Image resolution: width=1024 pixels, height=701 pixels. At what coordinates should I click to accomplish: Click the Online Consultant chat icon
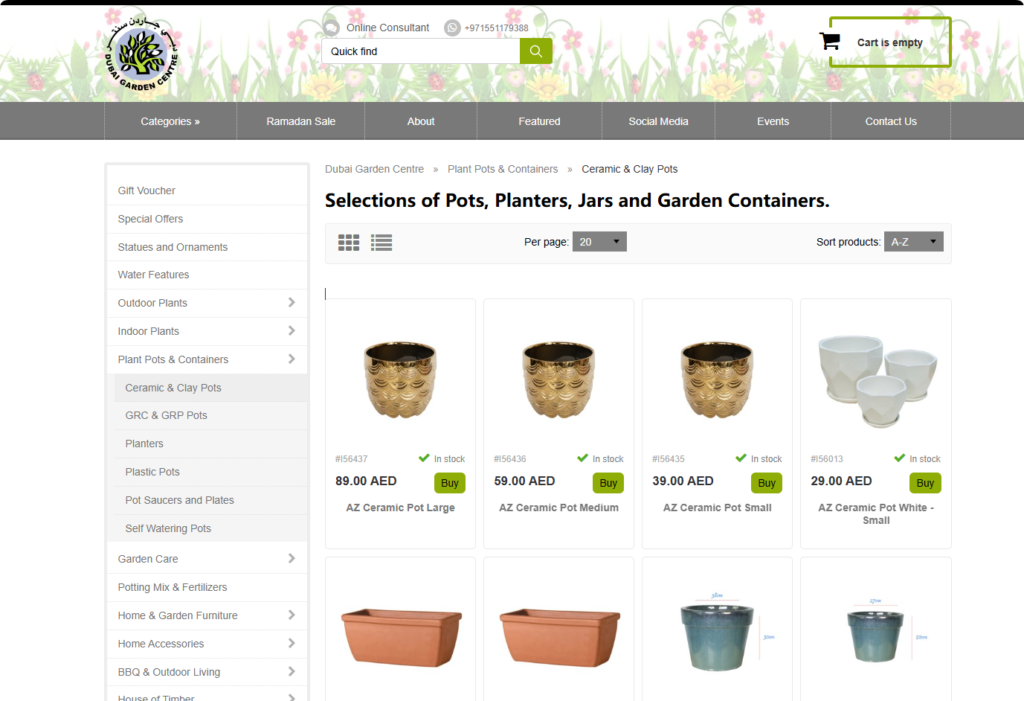point(331,27)
